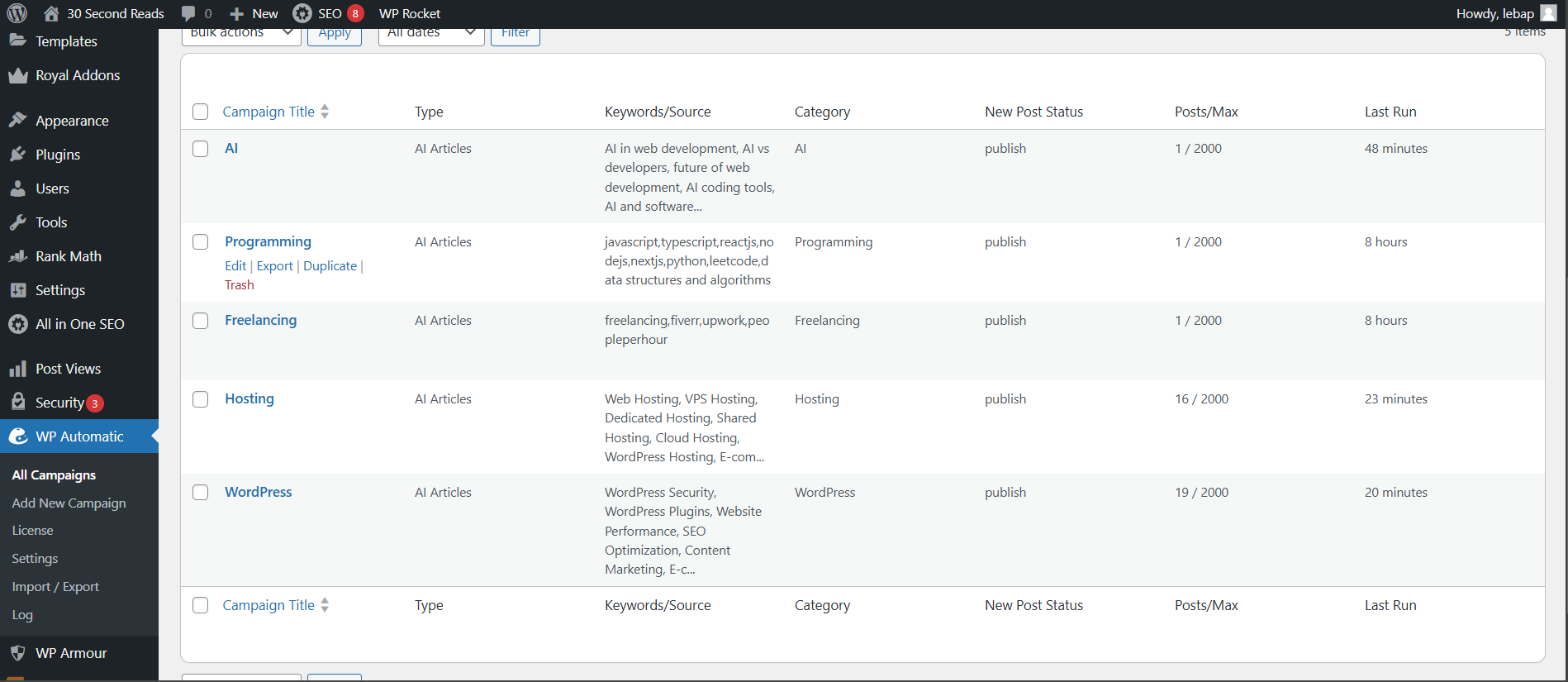Open the License submenu item
Image resolution: width=1568 pixels, height=682 pixels.
pyautogui.click(x=32, y=531)
